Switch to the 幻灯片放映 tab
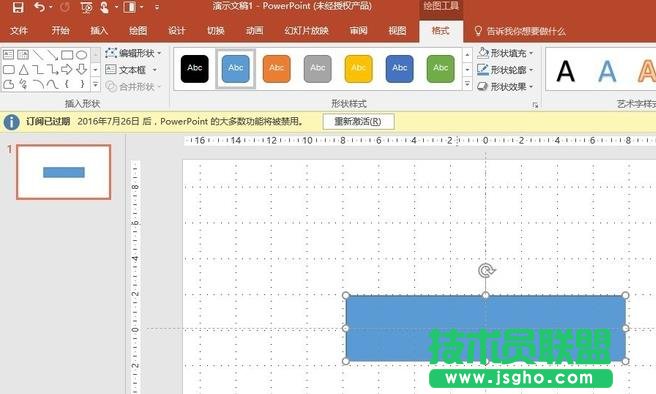This screenshot has width=656, height=394. pos(306,31)
